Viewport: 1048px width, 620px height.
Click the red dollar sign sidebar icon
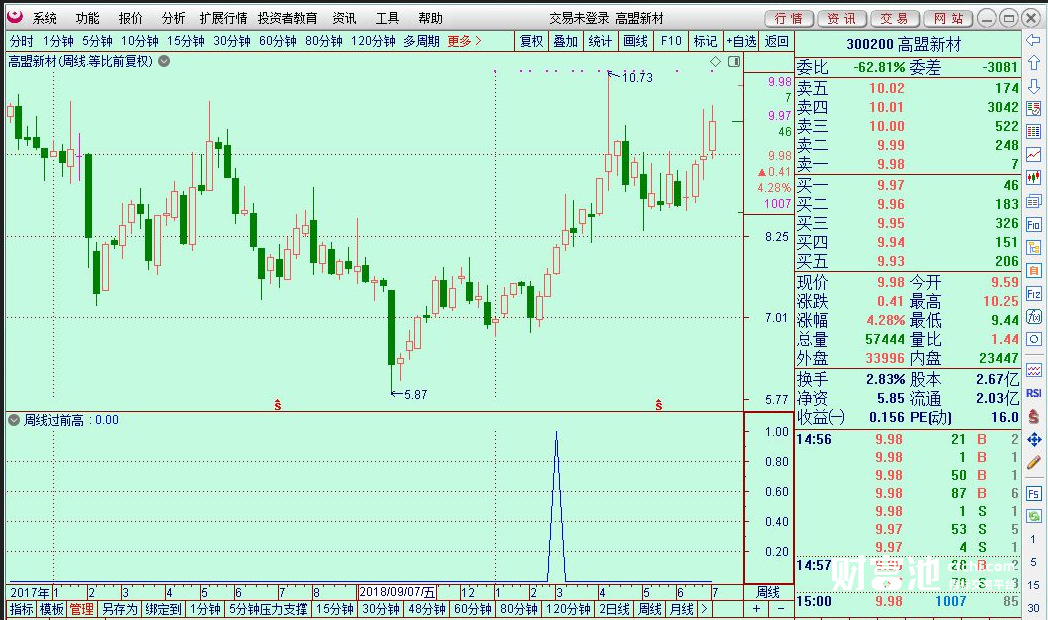pyautogui.click(x=1034, y=416)
